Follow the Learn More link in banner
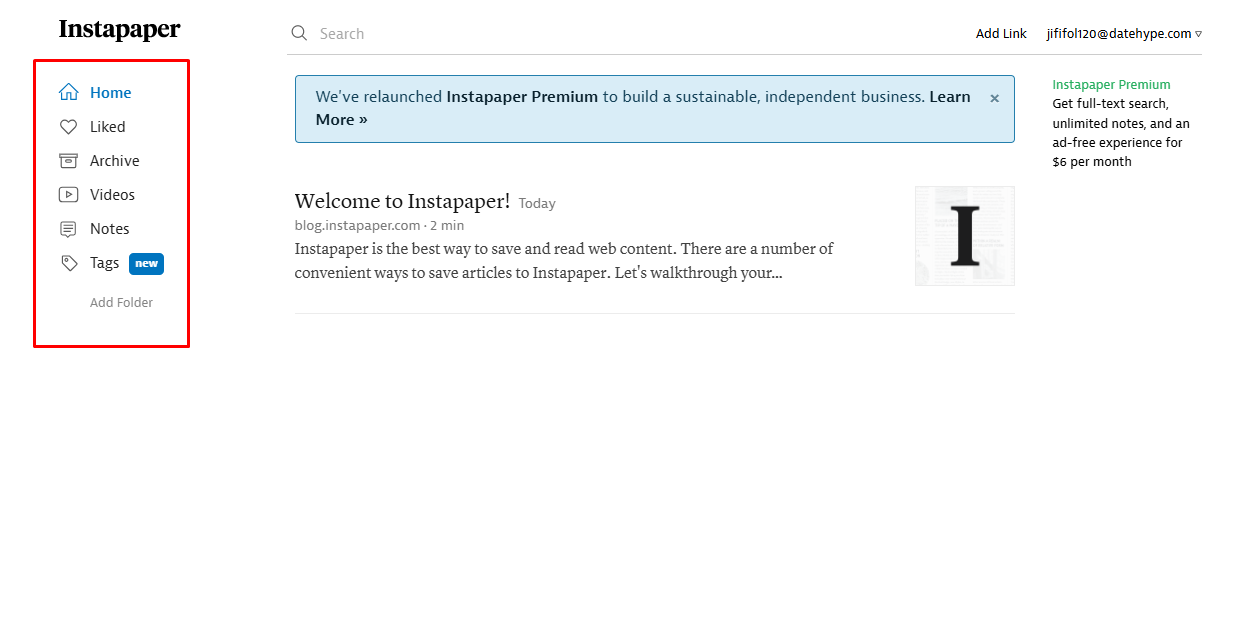Screen dimensions: 1239x619 pyautogui.click(x=643, y=108)
